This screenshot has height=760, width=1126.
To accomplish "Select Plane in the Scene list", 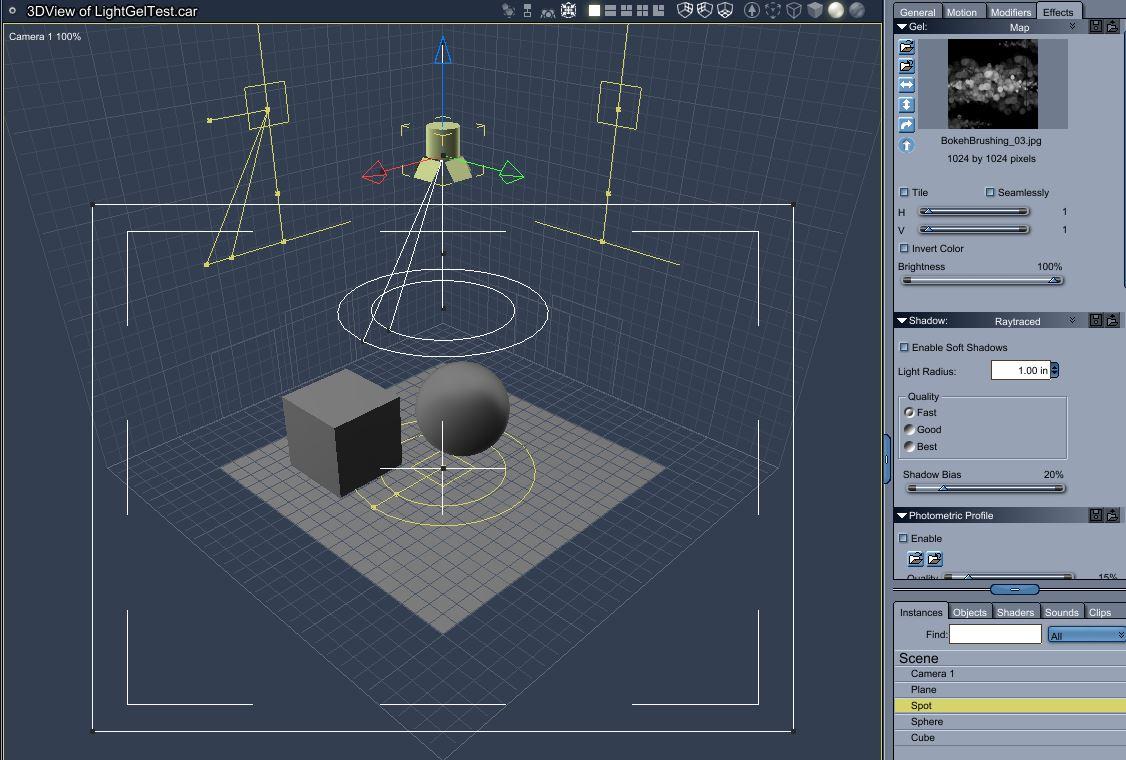I will click(1010, 690).
